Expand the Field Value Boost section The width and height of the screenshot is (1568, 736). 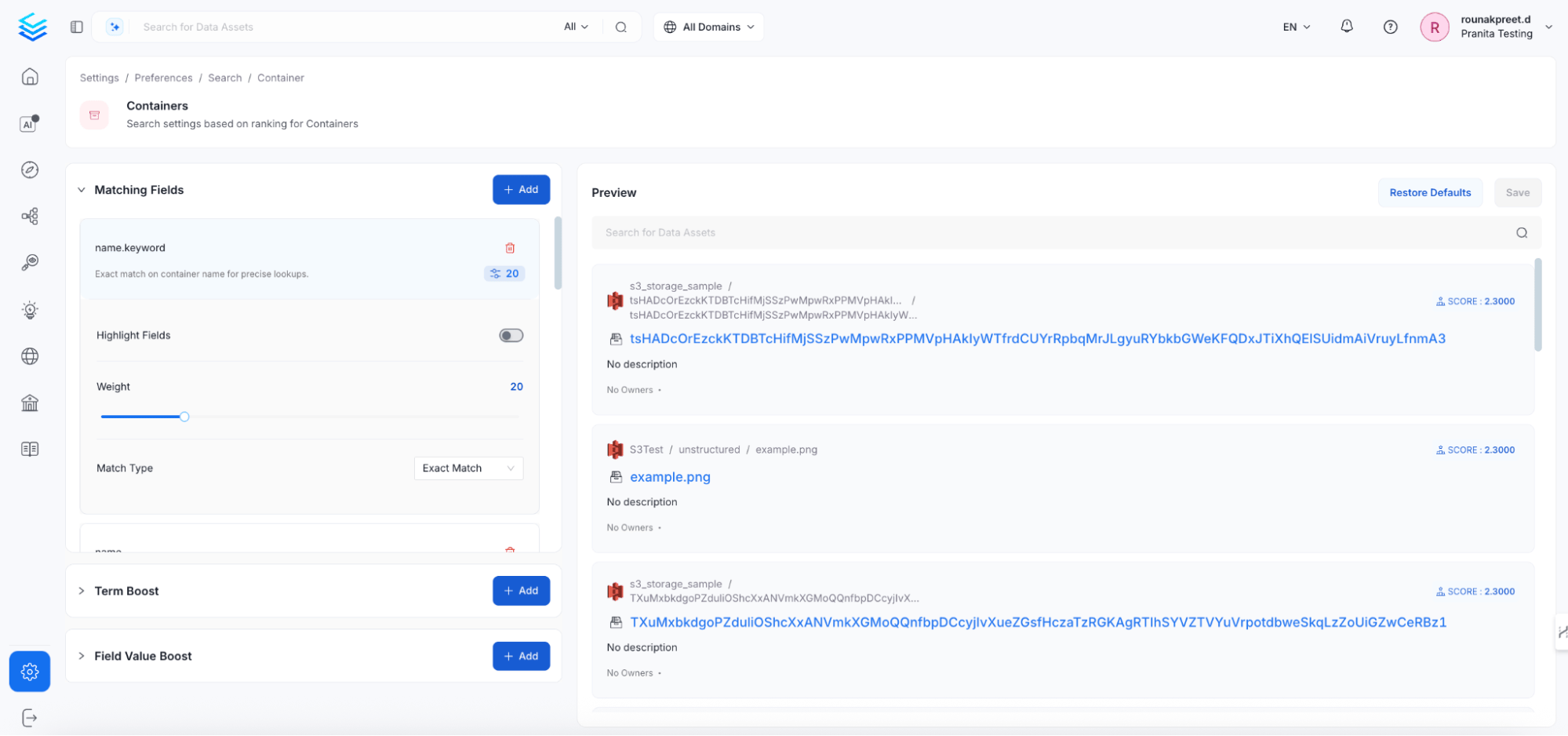click(x=82, y=656)
